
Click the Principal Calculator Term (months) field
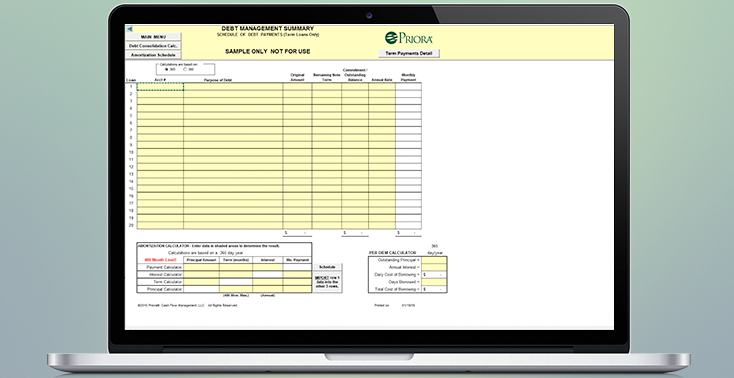click(x=236, y=289)
